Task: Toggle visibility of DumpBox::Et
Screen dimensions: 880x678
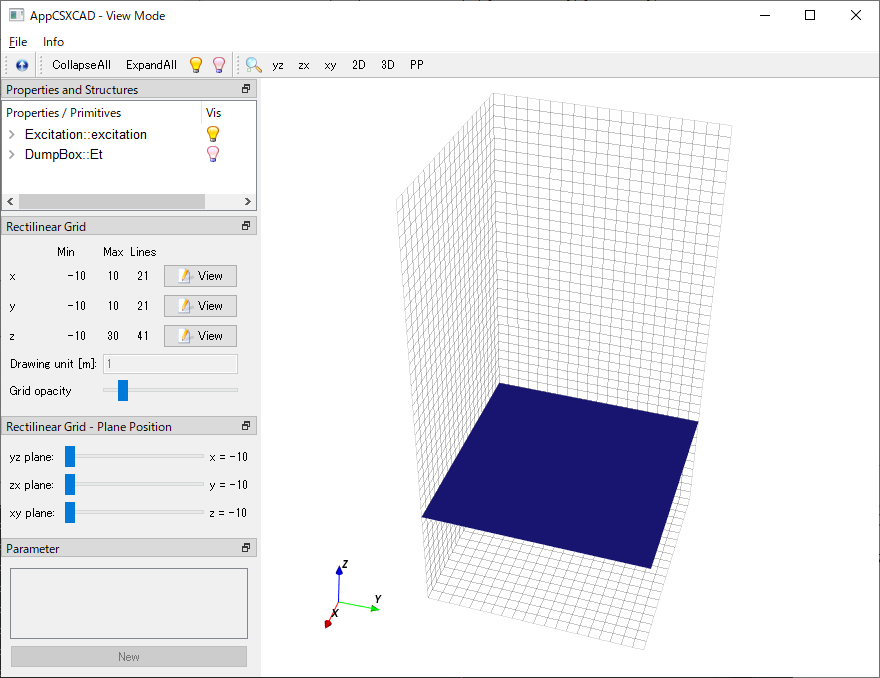Action: point(213,153)
